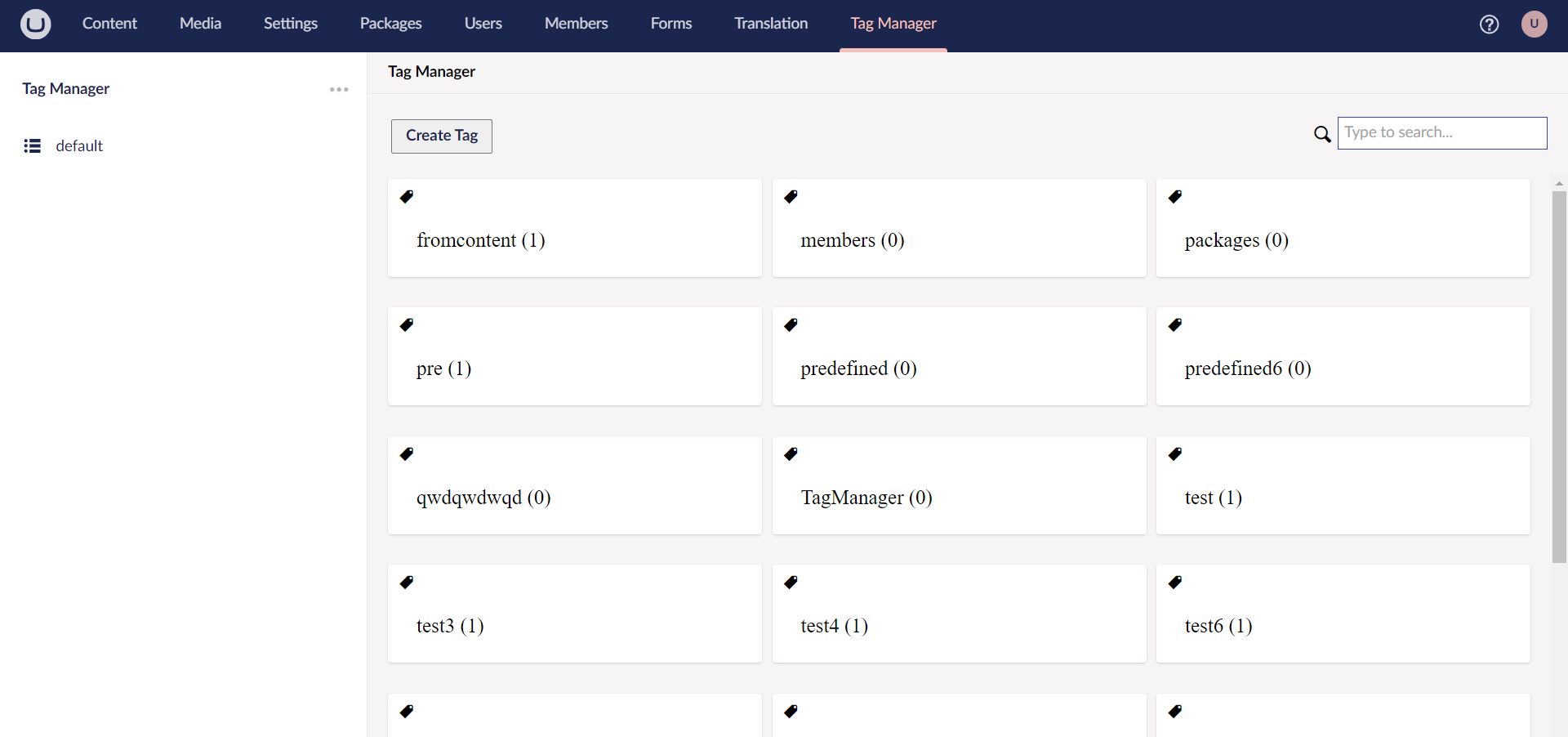The height and width of the screenshot is (737, 1568).
Task: Click the tag list vertical scrollbar
Action: pos(1559,377)
